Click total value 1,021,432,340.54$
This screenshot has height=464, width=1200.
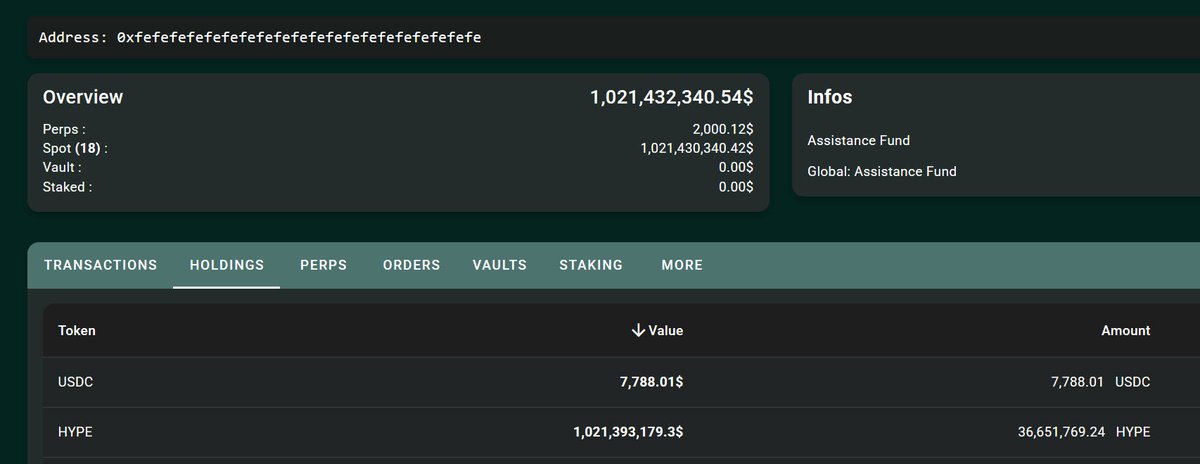(672, 97)
